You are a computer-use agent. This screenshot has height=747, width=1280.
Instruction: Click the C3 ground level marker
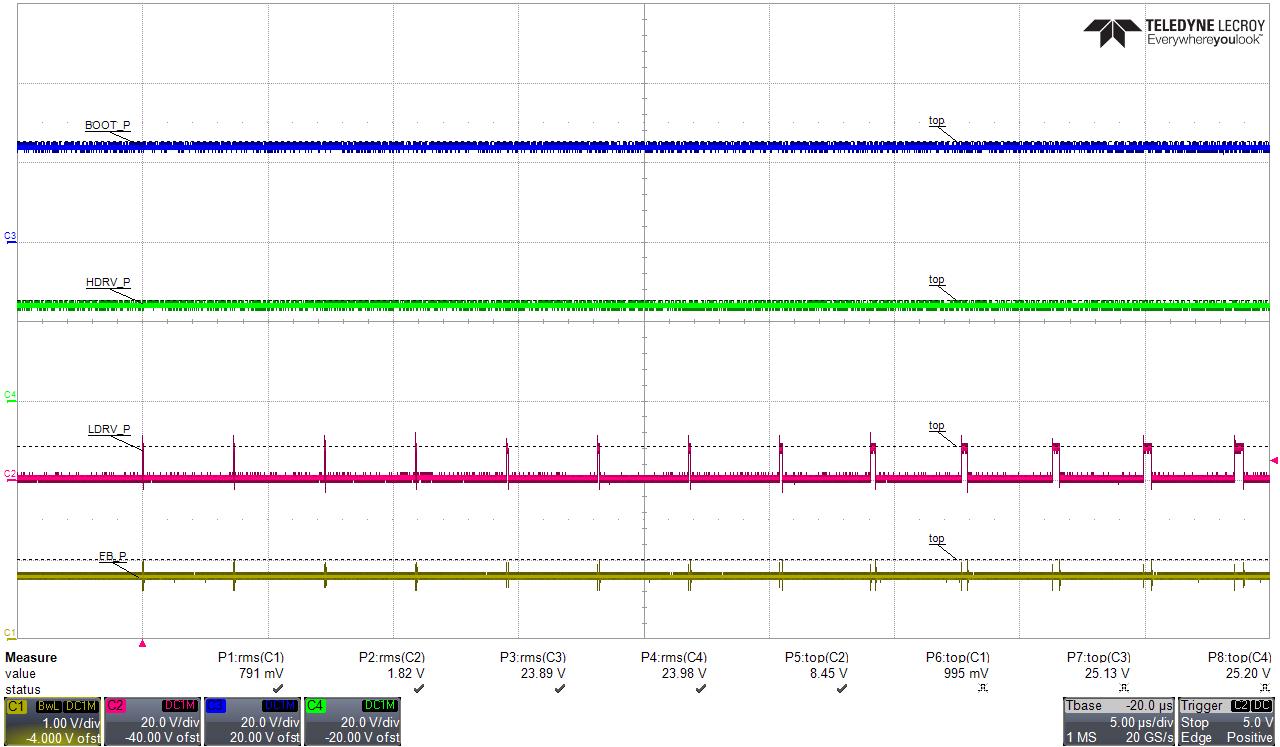point(10,237)
